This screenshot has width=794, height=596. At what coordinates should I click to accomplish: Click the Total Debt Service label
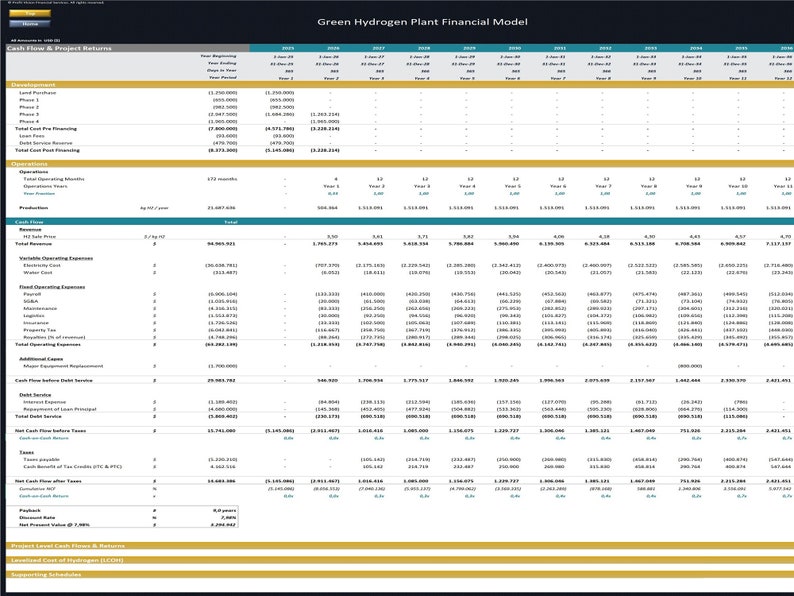pyautogui.click(x=38, y=416)
